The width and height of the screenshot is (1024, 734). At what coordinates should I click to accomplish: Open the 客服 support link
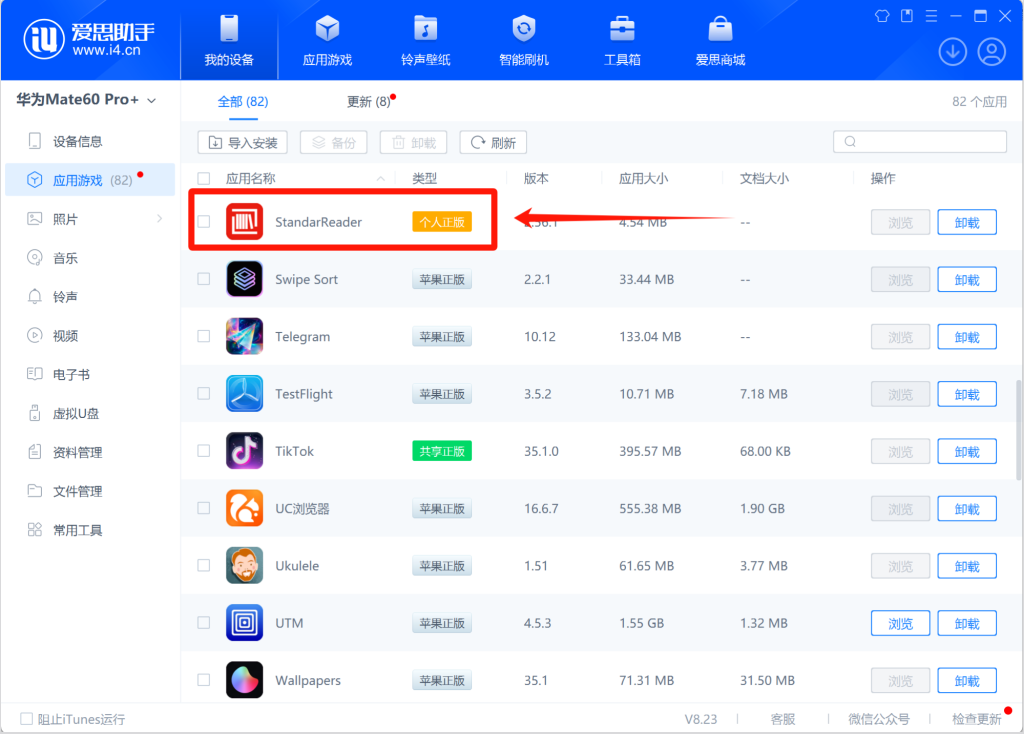tap(782, 719)
